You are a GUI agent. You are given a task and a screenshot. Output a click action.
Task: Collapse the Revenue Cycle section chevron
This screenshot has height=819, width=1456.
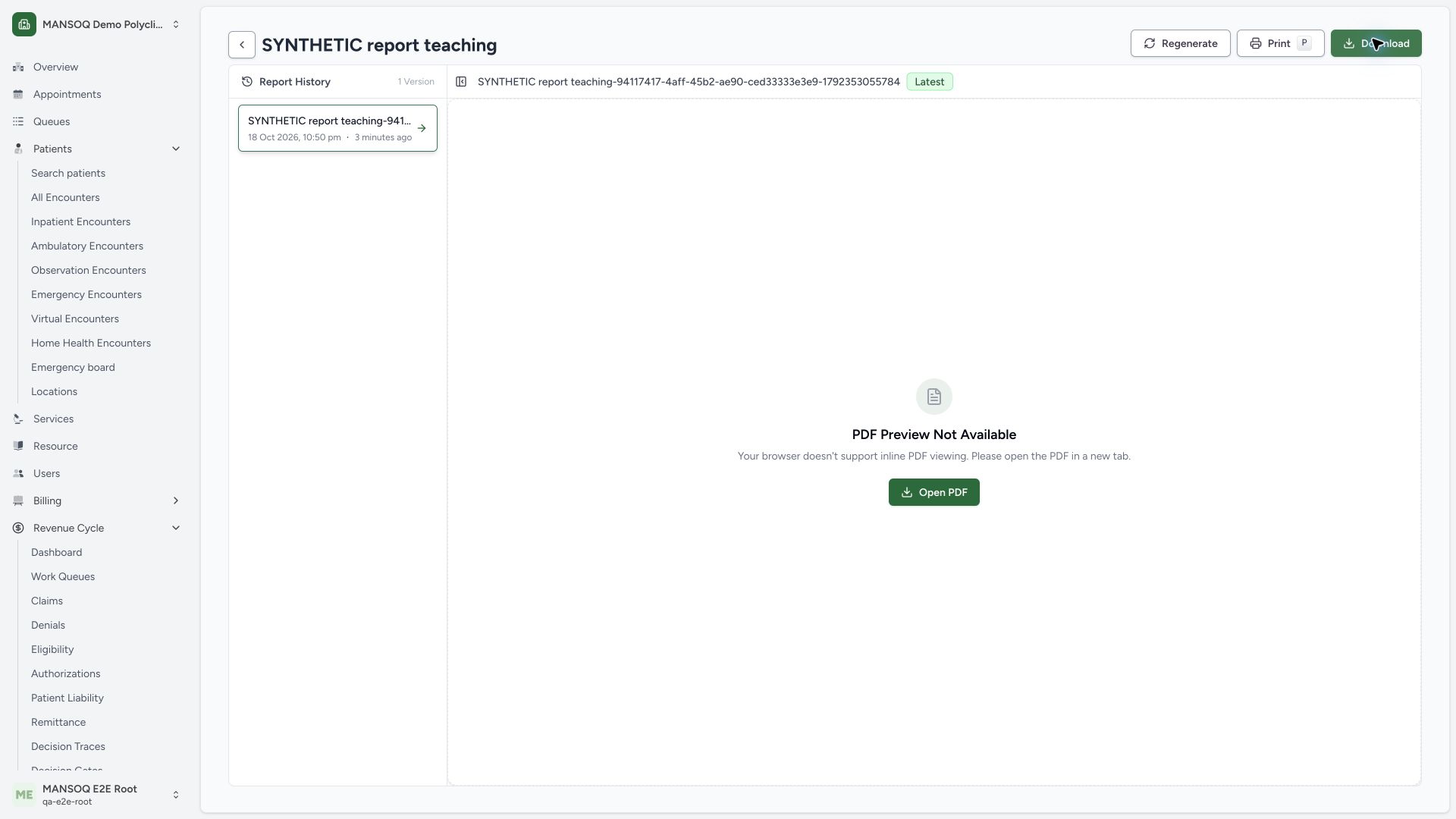point(176,528)
